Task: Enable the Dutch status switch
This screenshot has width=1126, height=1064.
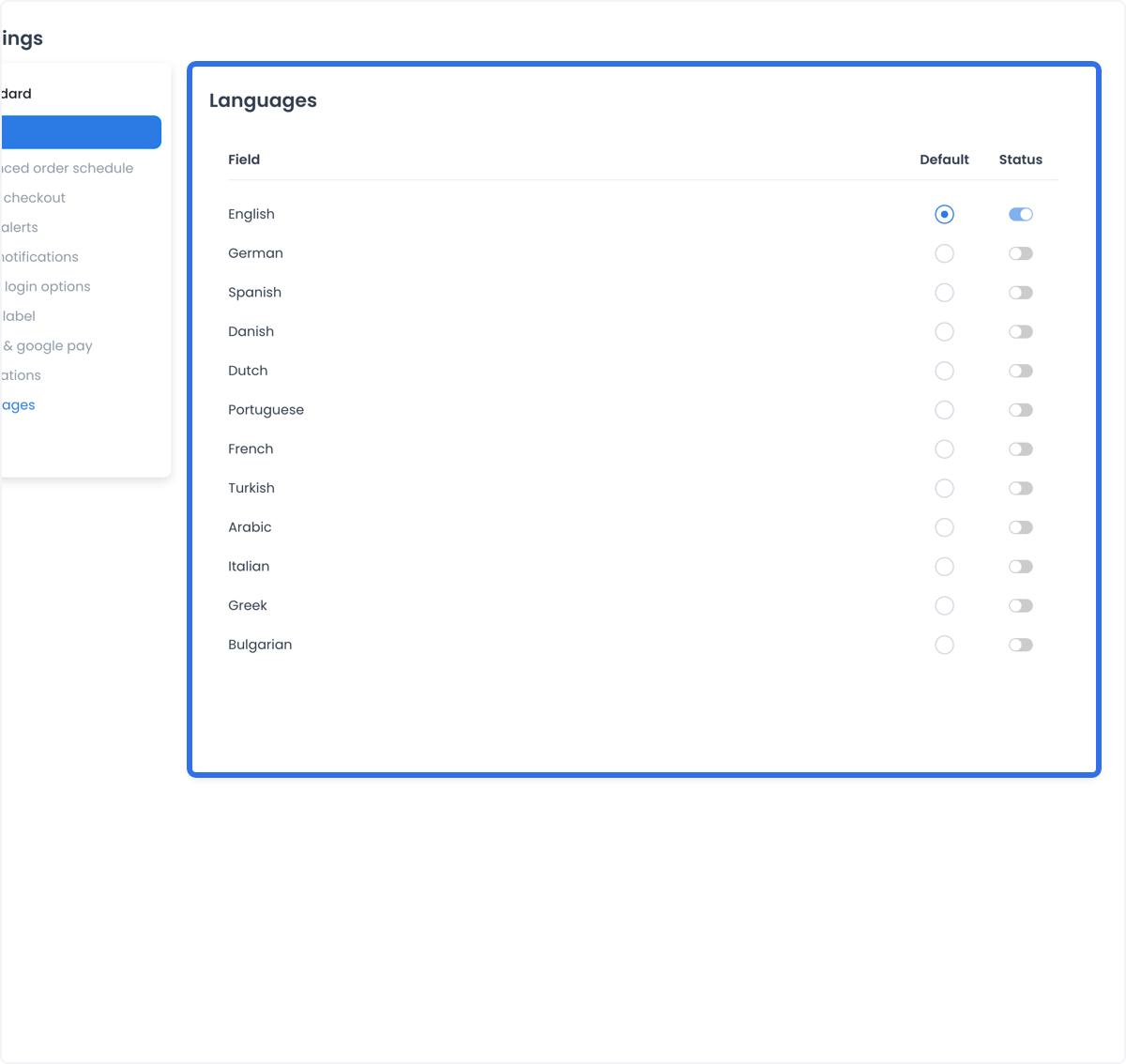Action: [1021, 371]
